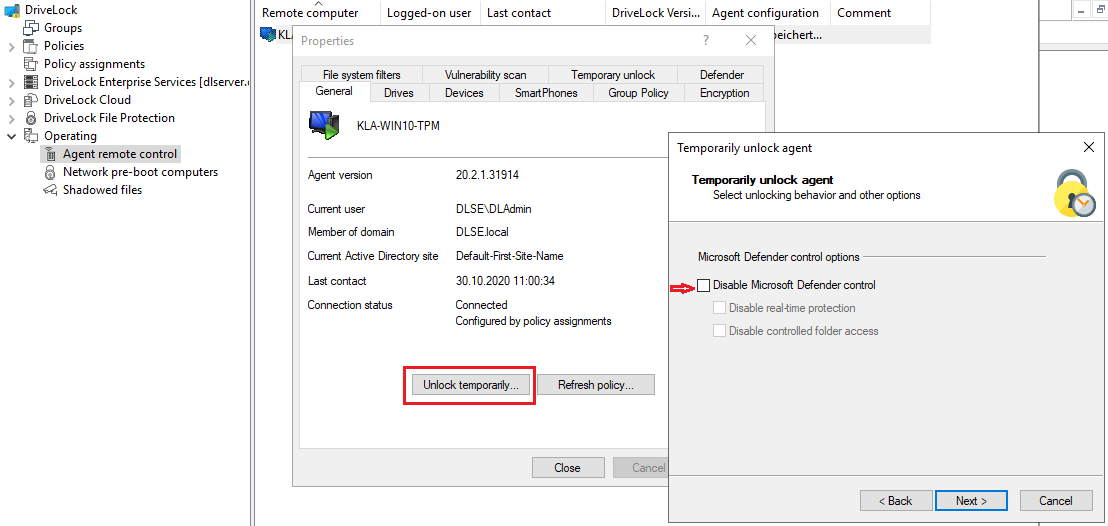Open the File system filters tab
1108x526 pixels.
coord(361,74)
